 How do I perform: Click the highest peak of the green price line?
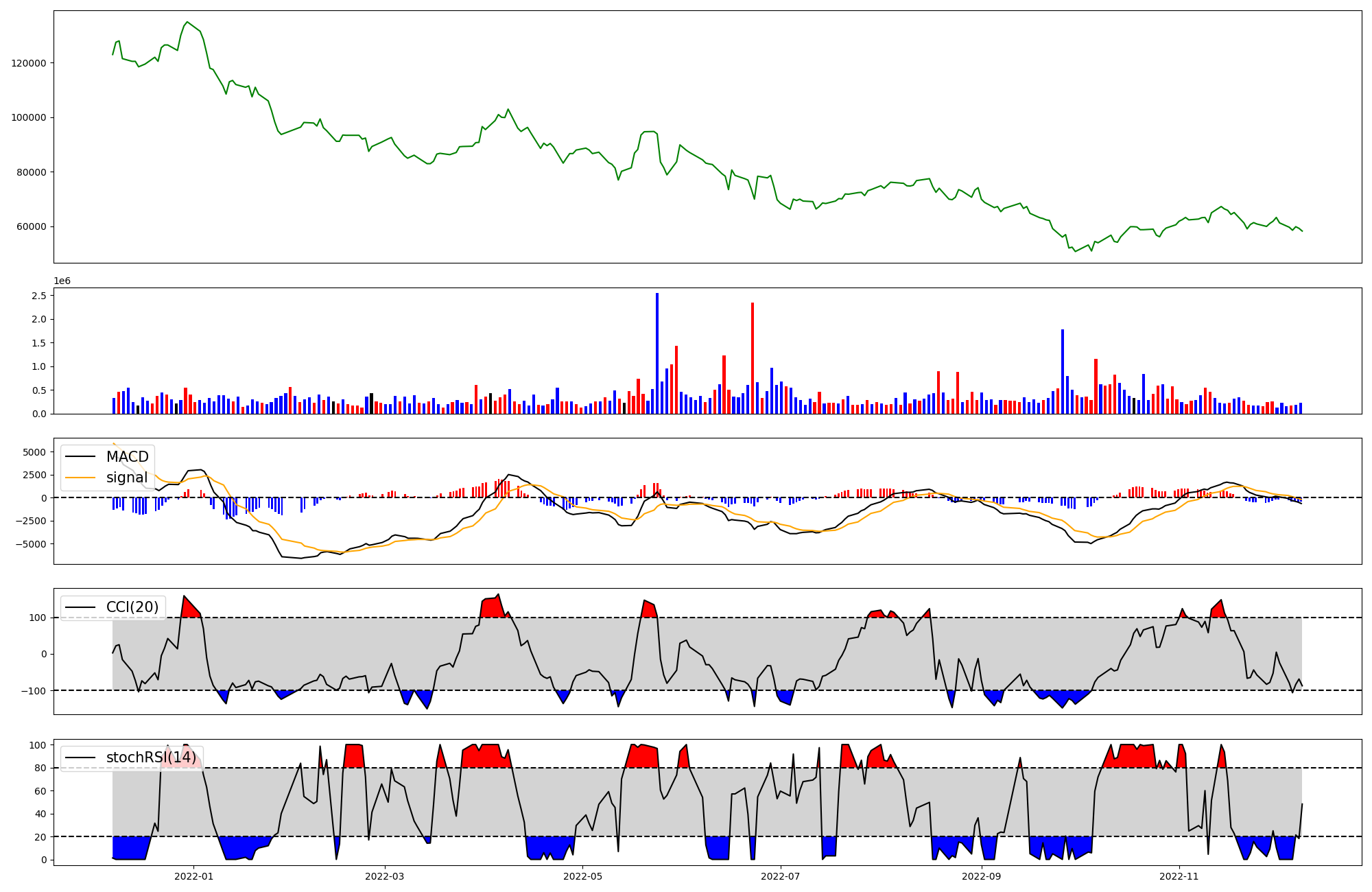[187, 22]
